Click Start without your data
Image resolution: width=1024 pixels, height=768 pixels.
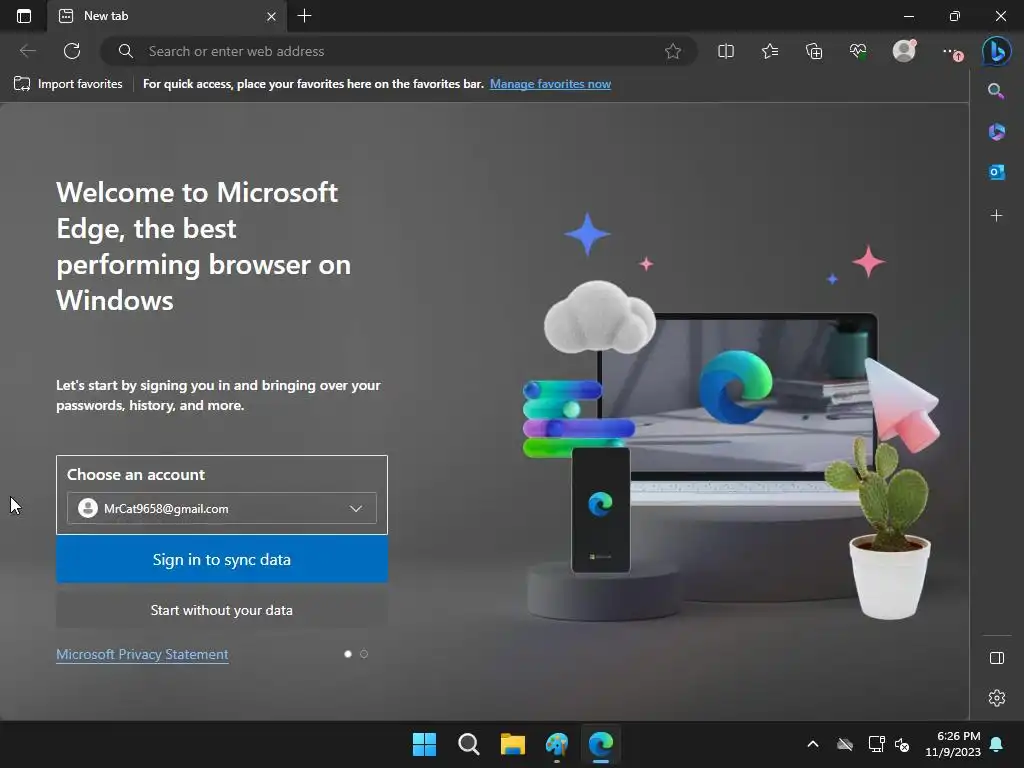pyautogui.click(x=222, y=610)
